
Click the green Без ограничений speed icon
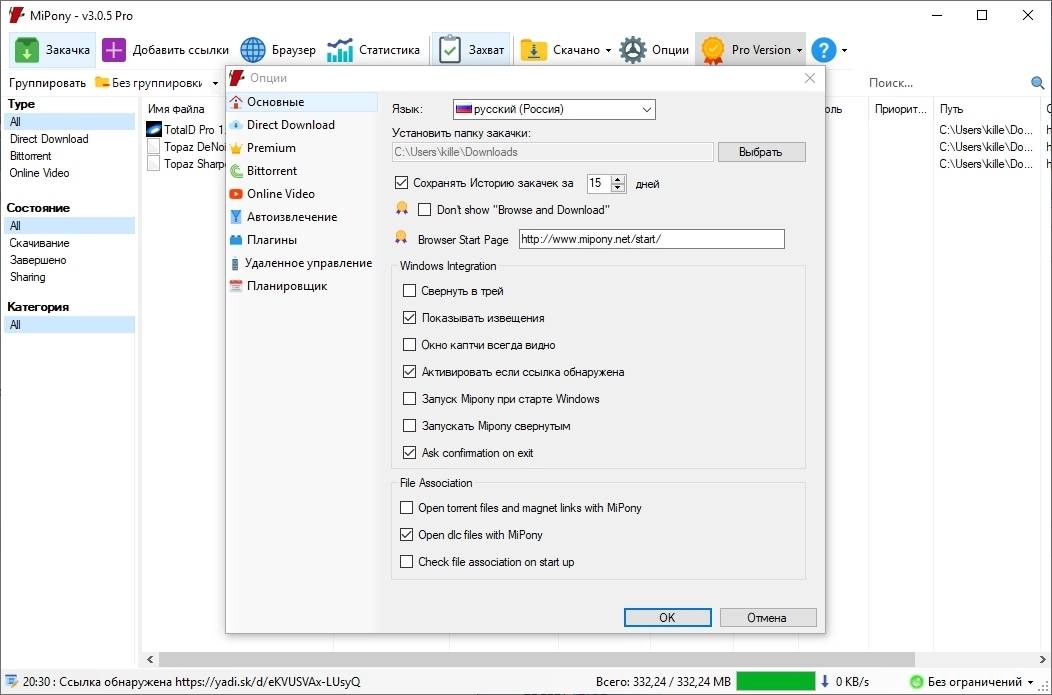coord(916,682)
